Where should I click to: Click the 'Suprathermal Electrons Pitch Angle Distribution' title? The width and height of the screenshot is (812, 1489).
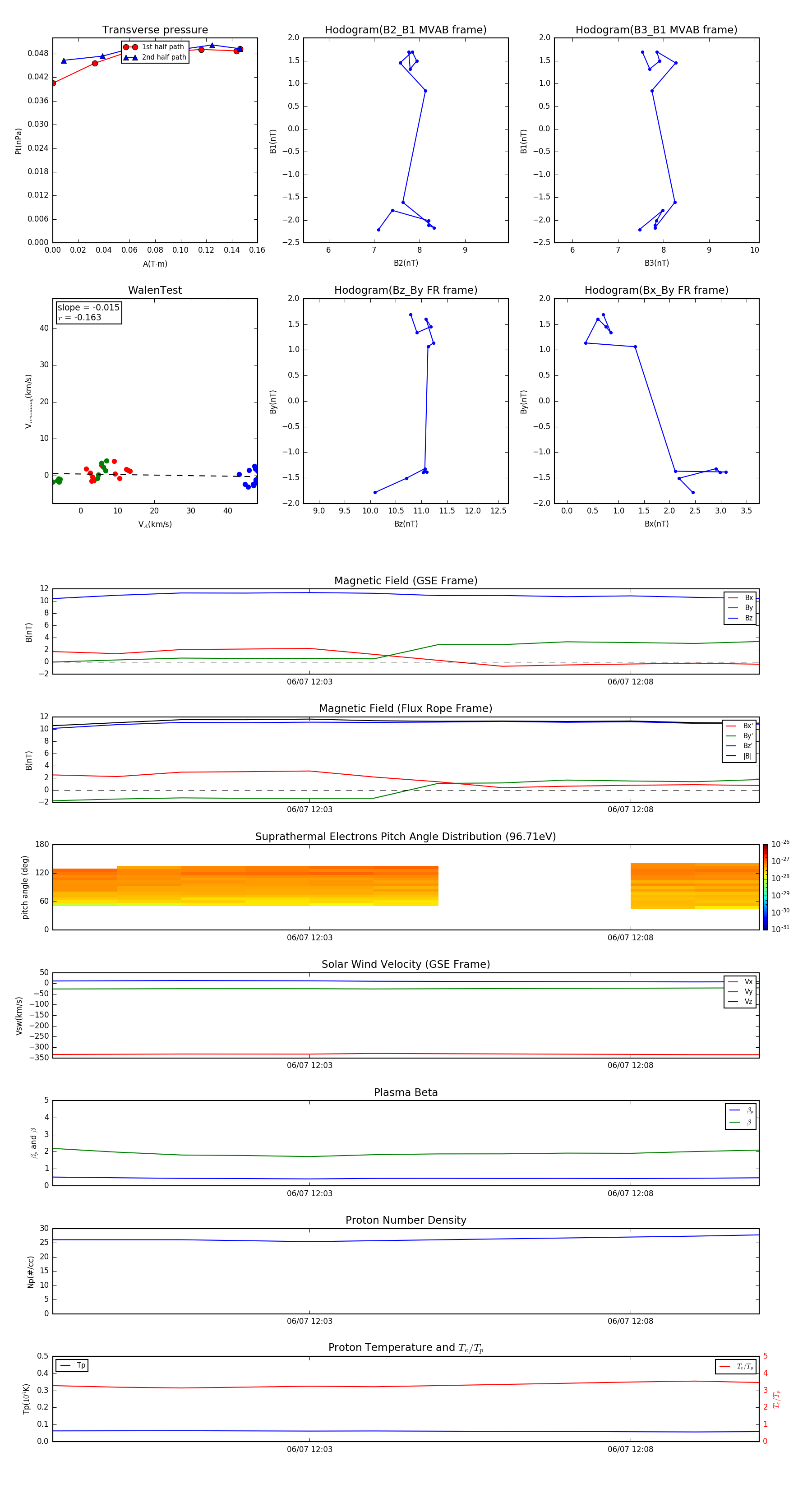point(406,837)
